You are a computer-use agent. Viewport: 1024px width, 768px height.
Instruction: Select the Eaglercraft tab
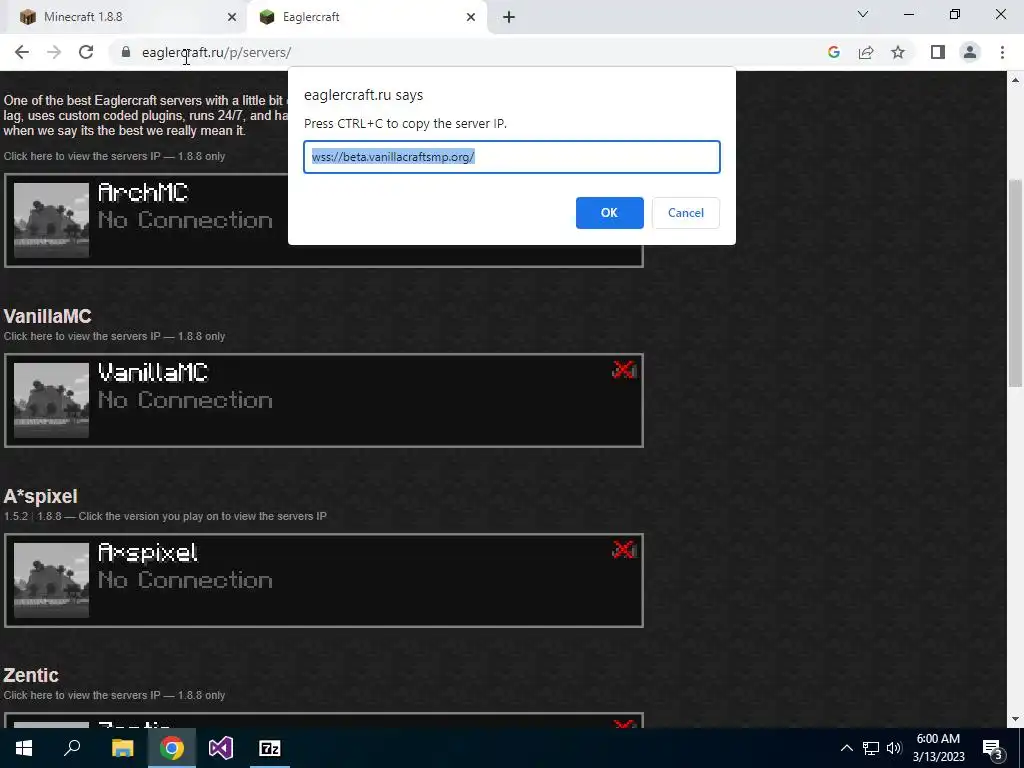[x=367, y=17]
